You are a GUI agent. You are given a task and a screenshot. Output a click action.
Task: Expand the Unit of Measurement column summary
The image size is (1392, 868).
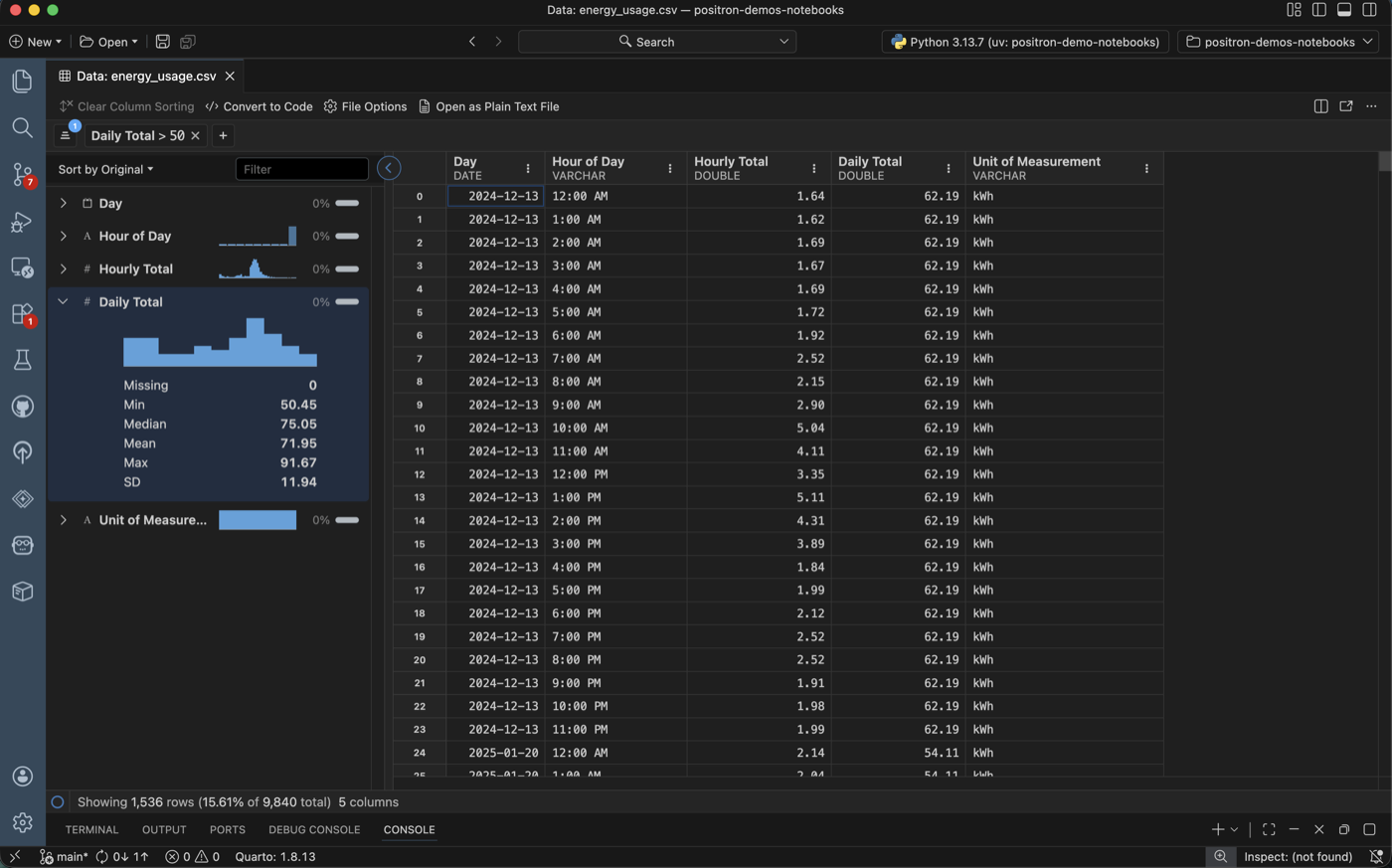(x=64, y=520)
